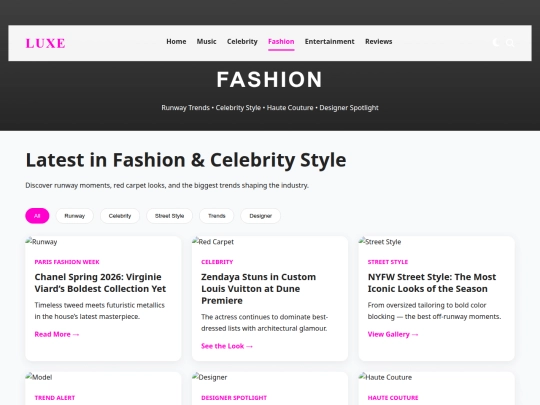This screenshot has width=540, height=405.
Task: Click the LUXE logo
Action: (45, 43)
